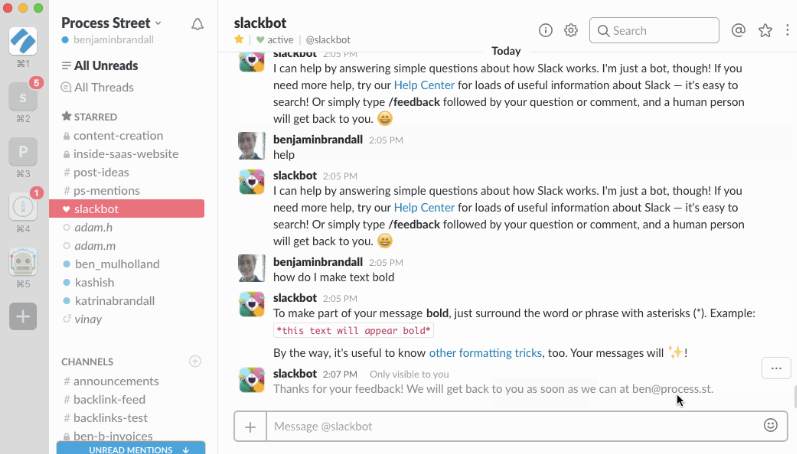Viewport: 797px width, 454px height.
Task: Open the emoji picker
Action: pos(771,425)
